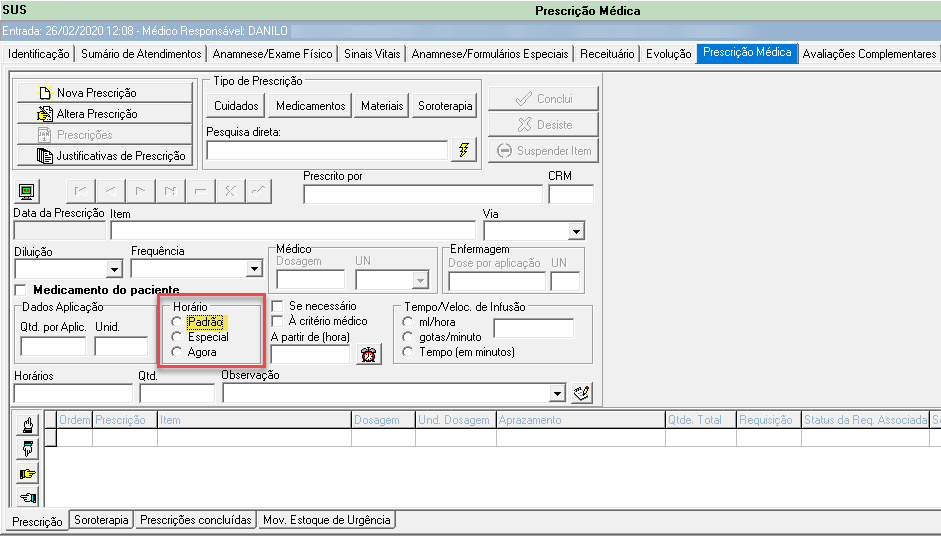The height and width of the screenshot is (536, 941).
Task: Click the Nova Prescrição document icon
Action: 45,93
